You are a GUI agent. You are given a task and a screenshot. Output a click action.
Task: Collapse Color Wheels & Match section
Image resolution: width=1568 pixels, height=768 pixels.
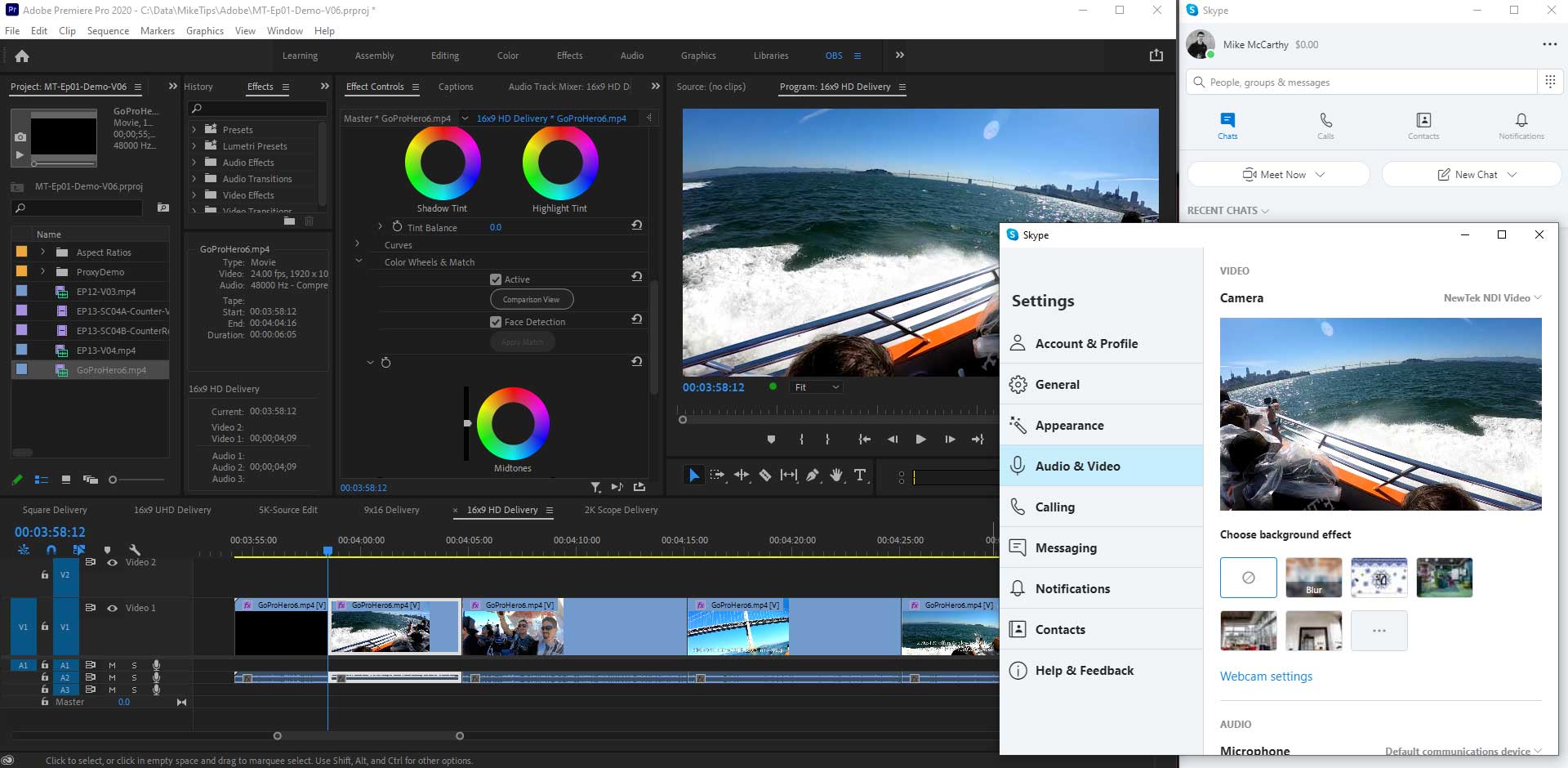(358, 261)
